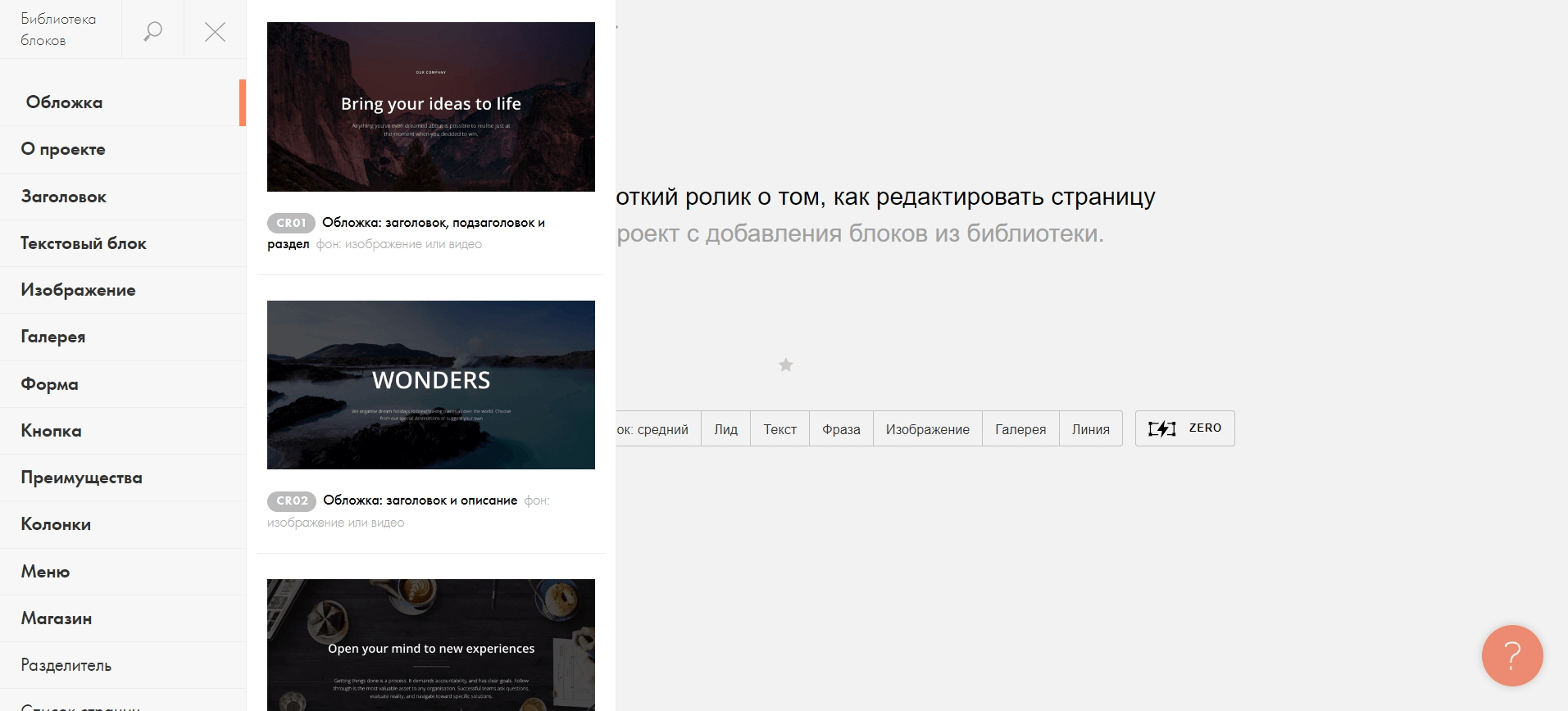Select the О проекте category
The width and height of the screenshot is (1568, 711).
tap(123, 149)
